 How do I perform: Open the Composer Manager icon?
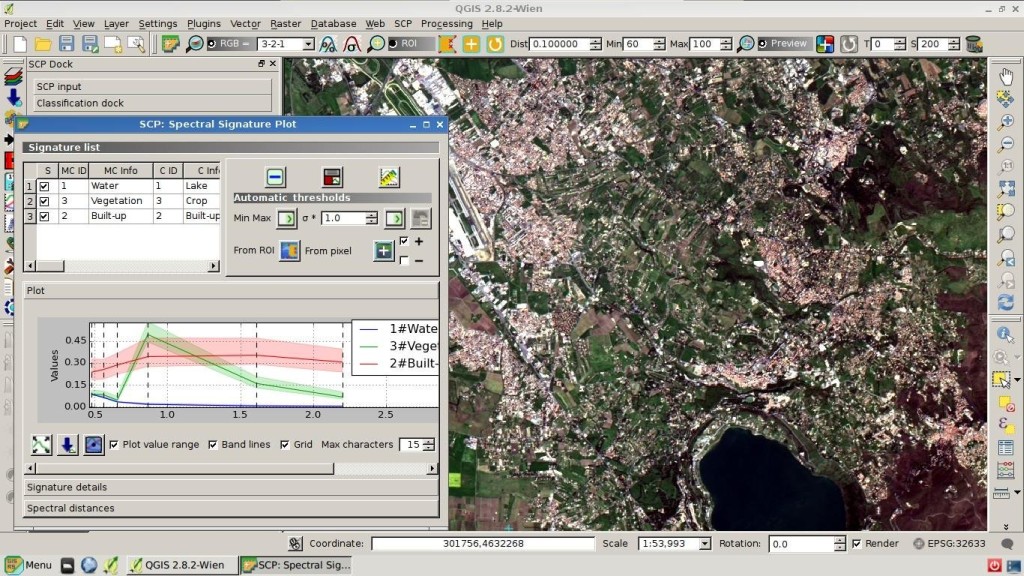(136, 44)
